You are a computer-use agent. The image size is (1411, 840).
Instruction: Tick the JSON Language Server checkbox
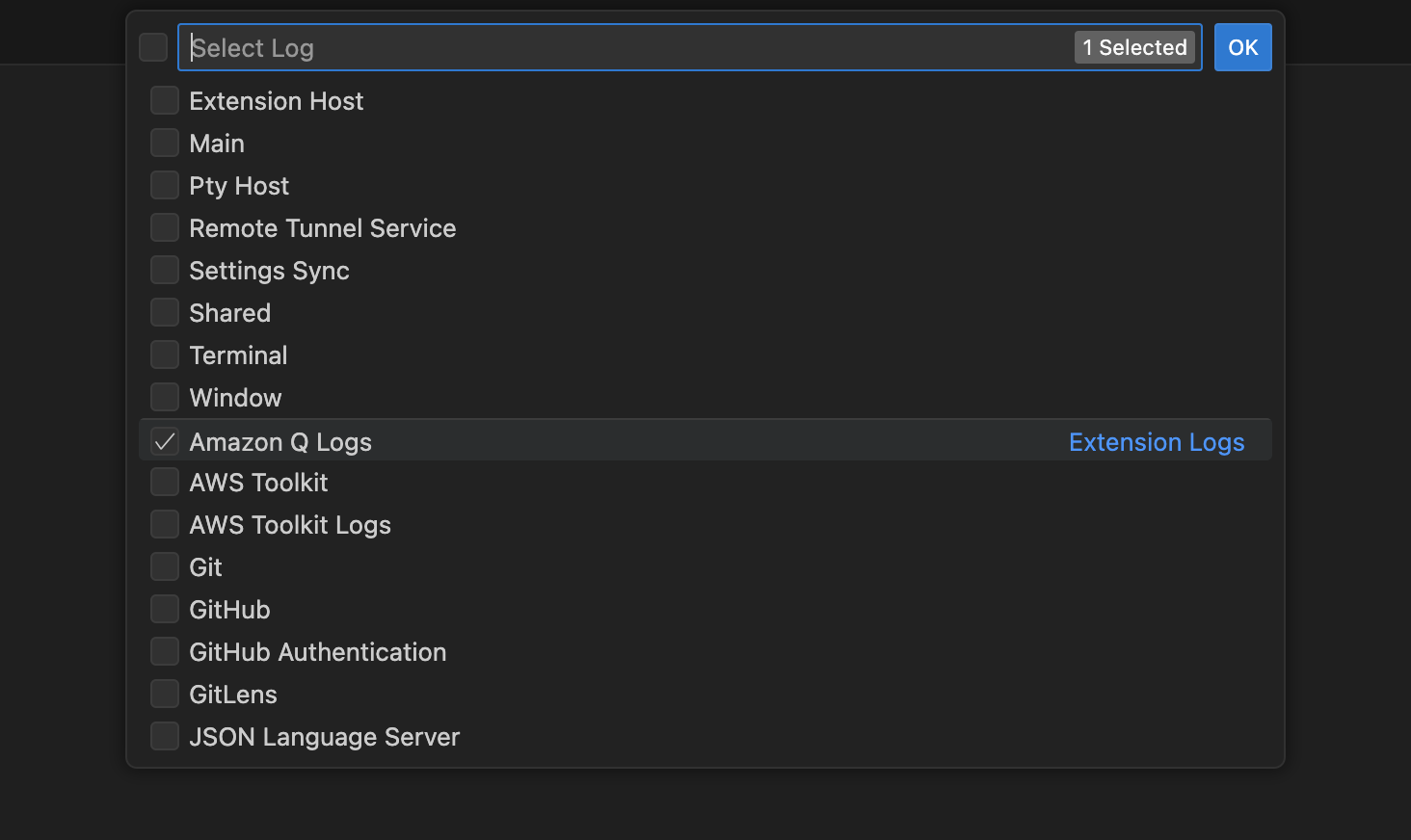coord(165,737)
